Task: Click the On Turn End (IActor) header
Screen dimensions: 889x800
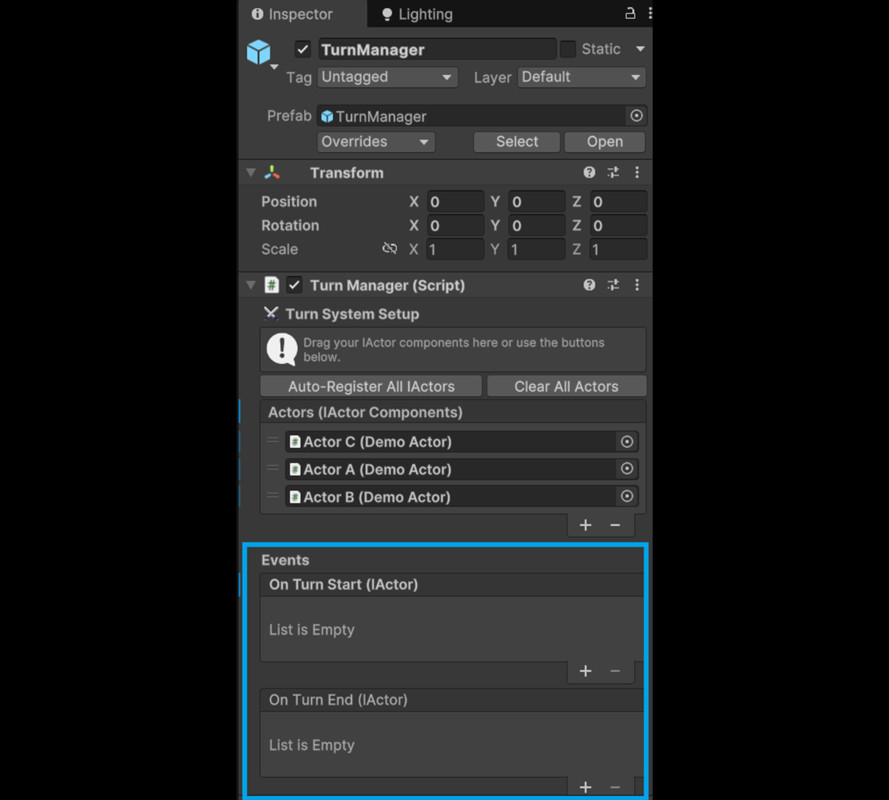Action: coord(451,700)
